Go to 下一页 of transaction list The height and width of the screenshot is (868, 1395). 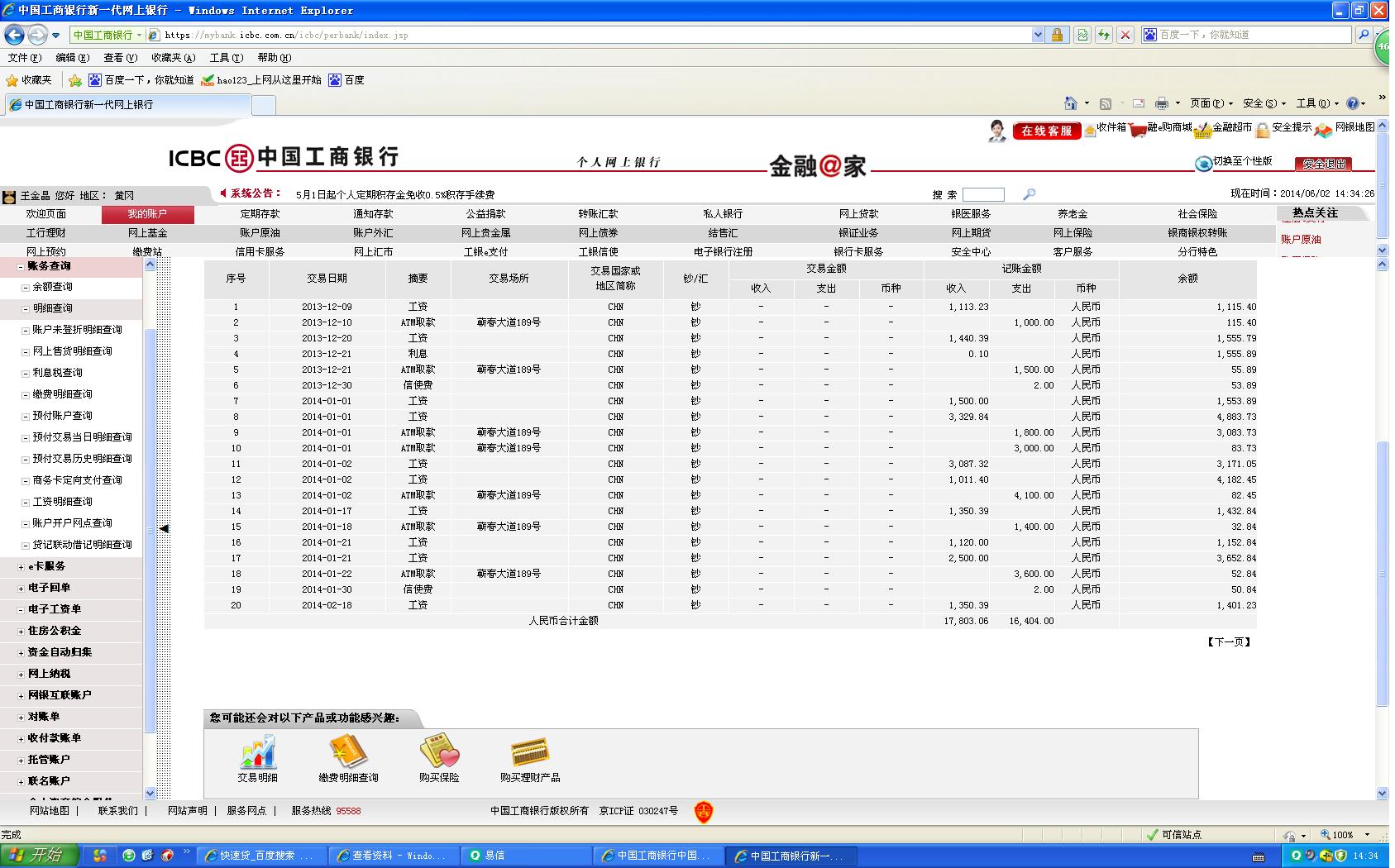click(1229, 641)
